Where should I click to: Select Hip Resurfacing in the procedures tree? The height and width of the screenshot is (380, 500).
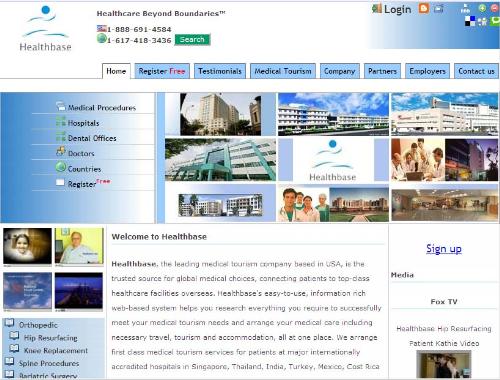coord(51,338)
